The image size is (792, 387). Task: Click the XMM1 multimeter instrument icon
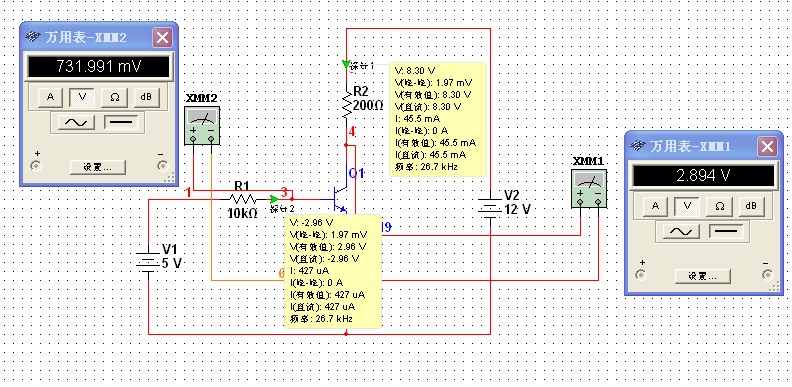click(x=589, y=188)
